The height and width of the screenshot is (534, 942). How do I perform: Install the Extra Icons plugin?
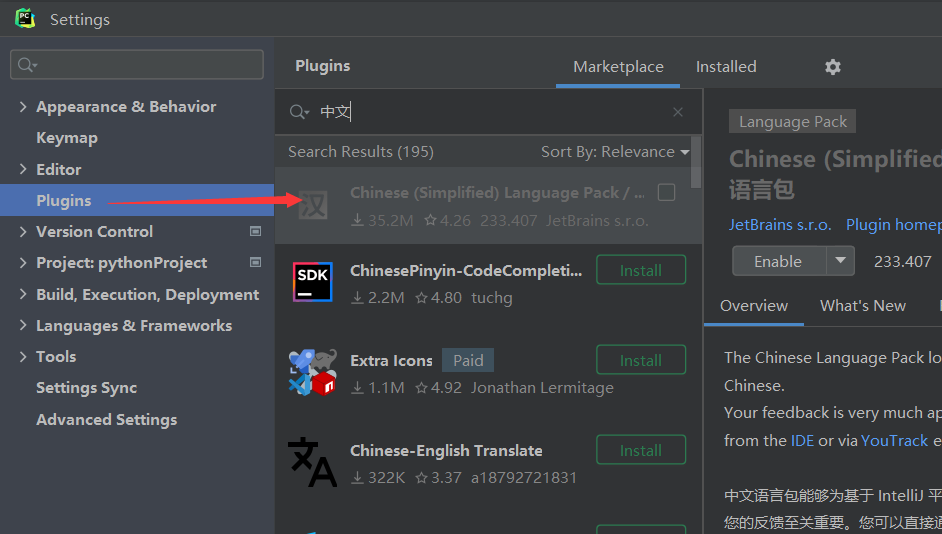pos(641,360)
